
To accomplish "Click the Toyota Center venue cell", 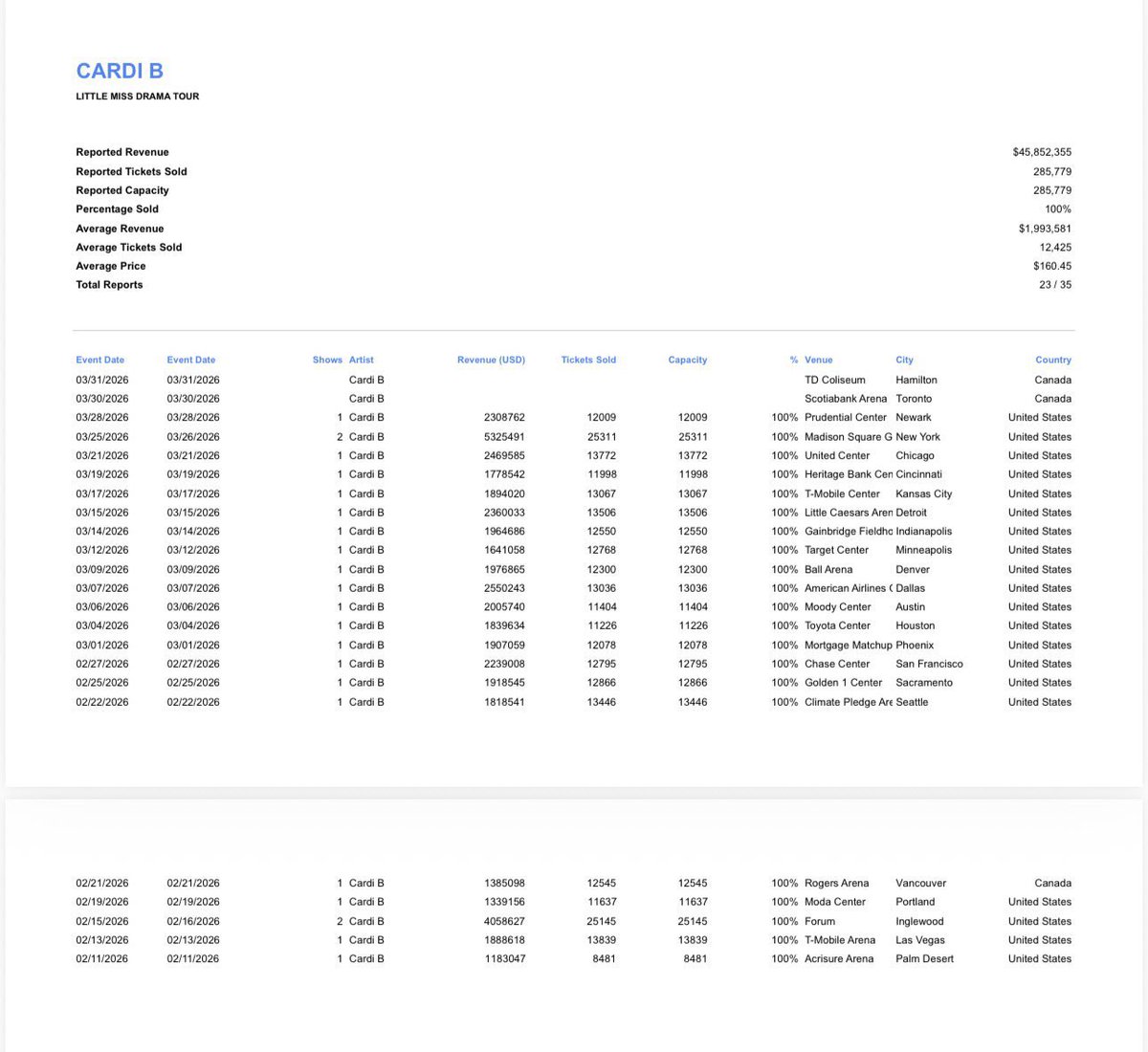I will [x=838, y=625].
